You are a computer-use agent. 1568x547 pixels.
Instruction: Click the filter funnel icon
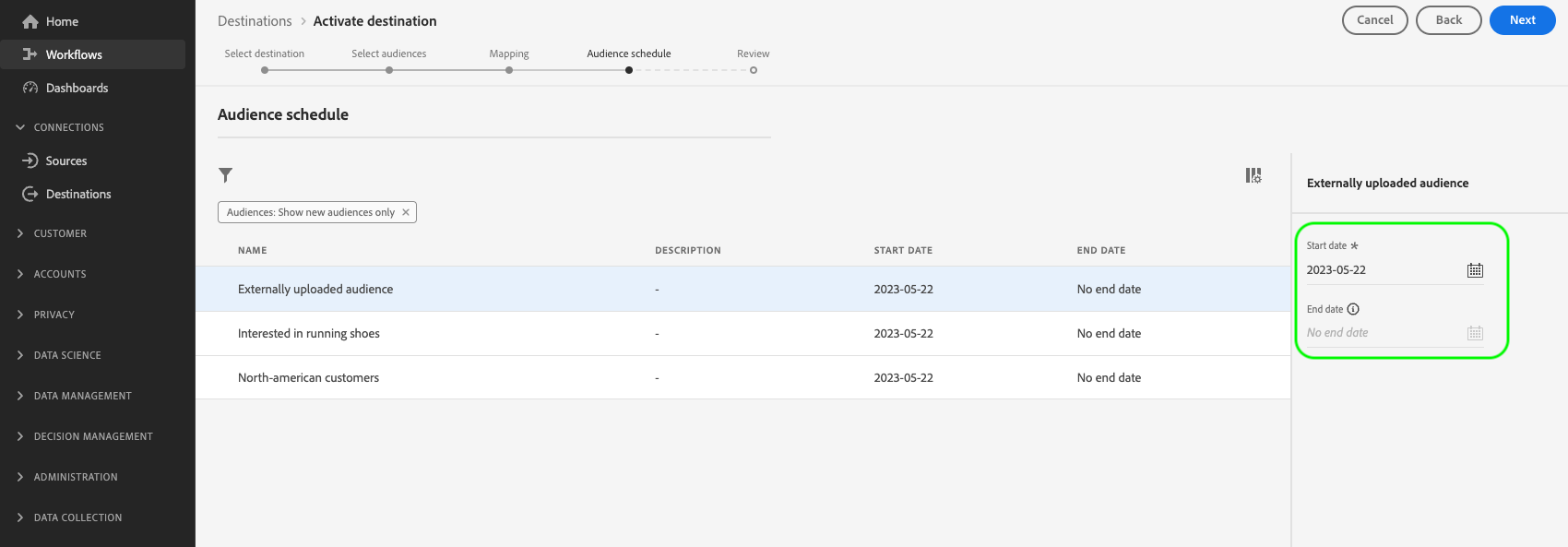pyautogui.click(x=225, y=175)
